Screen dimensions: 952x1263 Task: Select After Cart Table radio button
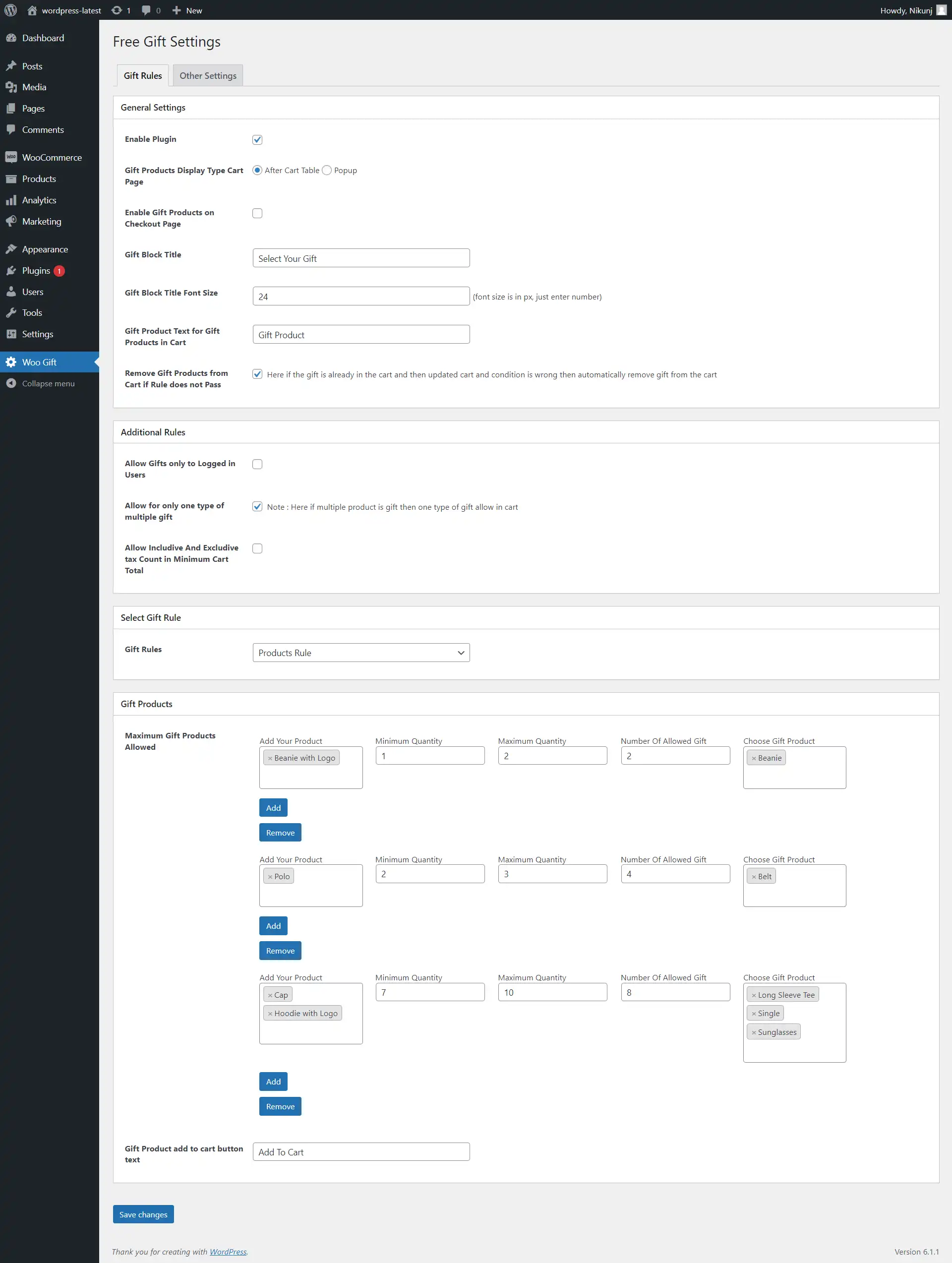(257, 170)
